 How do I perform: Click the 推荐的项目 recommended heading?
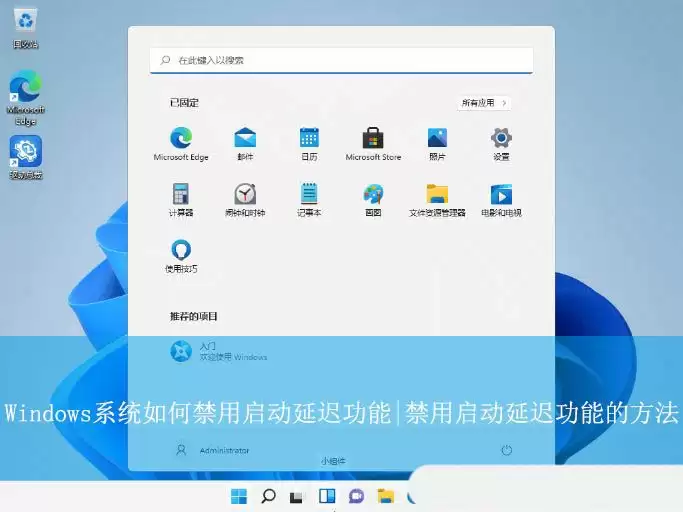(193, 316)
